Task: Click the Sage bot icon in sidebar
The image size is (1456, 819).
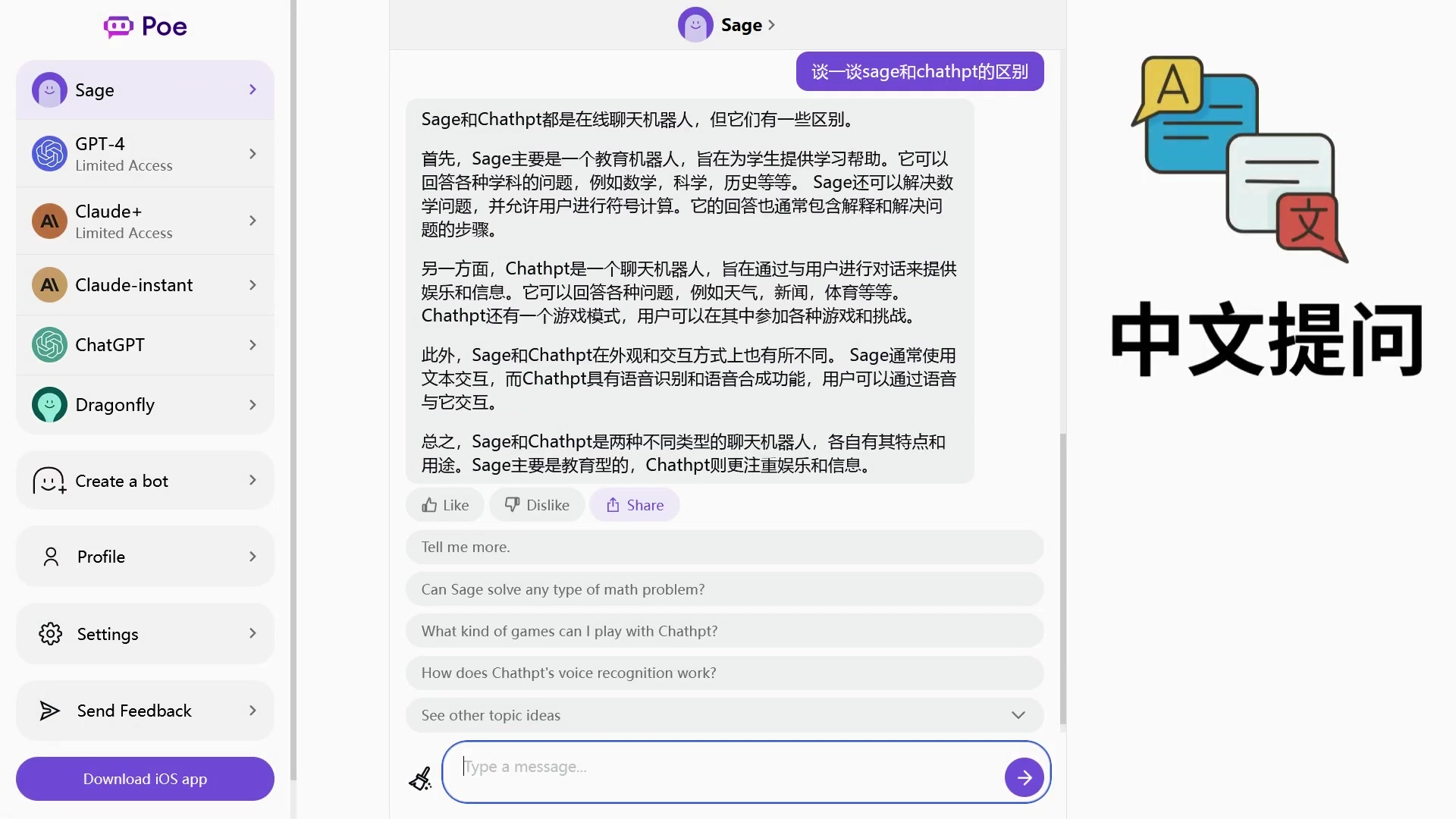Action: pyautogui.click(x=49, y=89)
